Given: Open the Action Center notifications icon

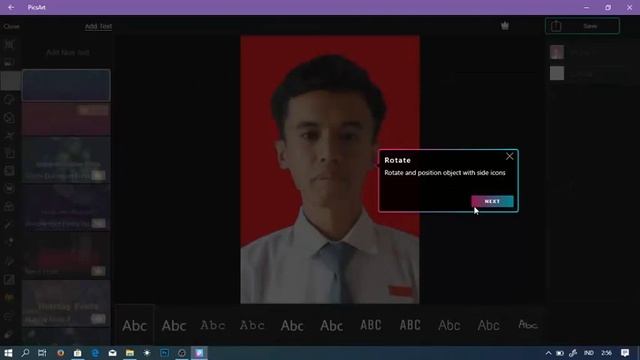Looking at the screenshot, I should [625, 353].
